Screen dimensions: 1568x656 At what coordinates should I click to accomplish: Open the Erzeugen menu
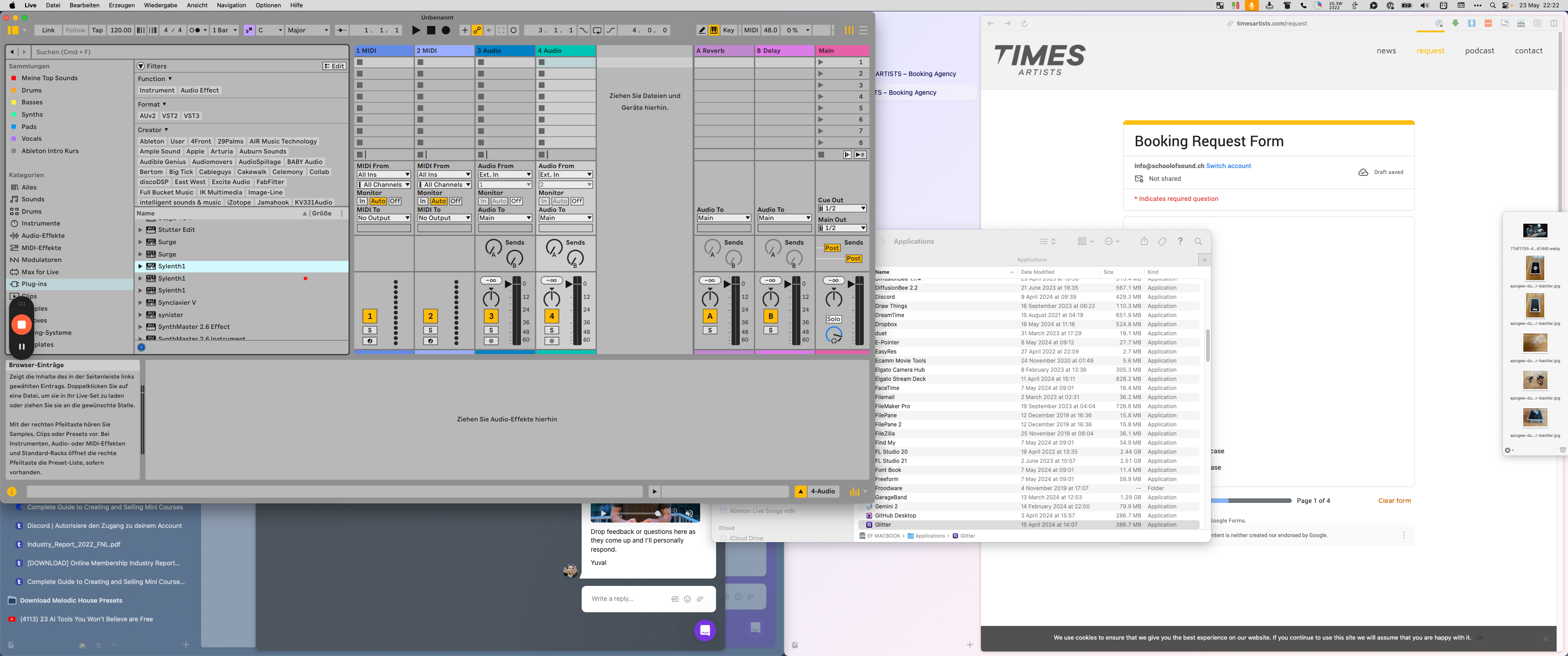pyautogui.click(x=122, y=5)
